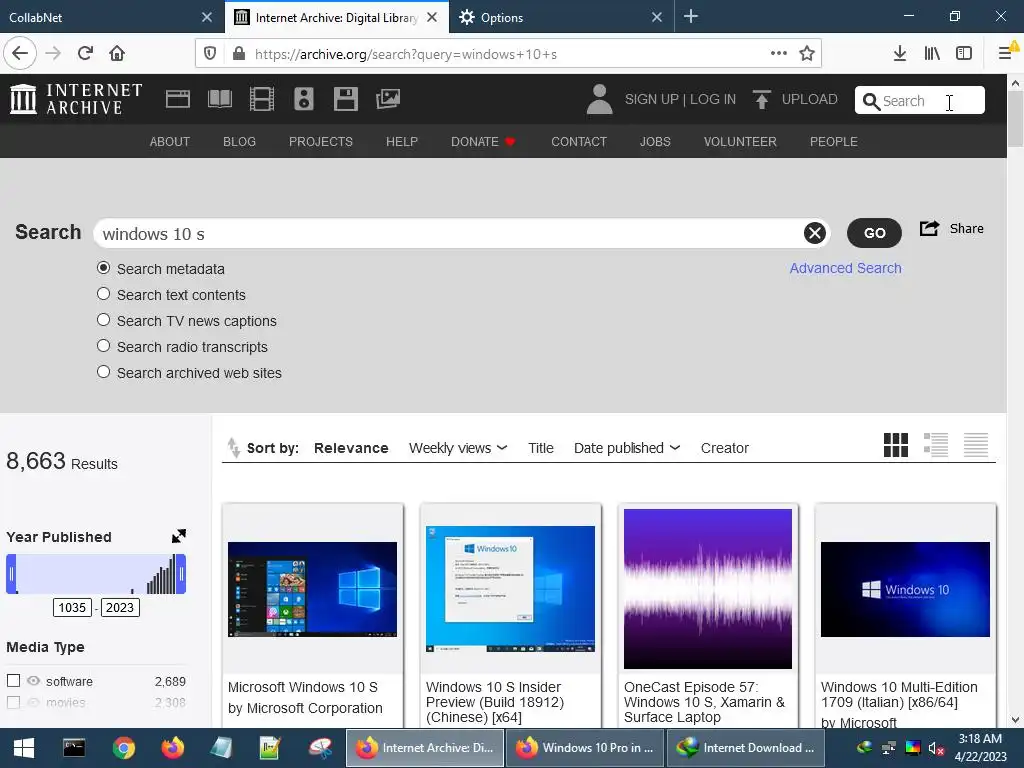Select Search radio transcripts option
Viewport: 1024px width, 768px height.
(103, 345)
